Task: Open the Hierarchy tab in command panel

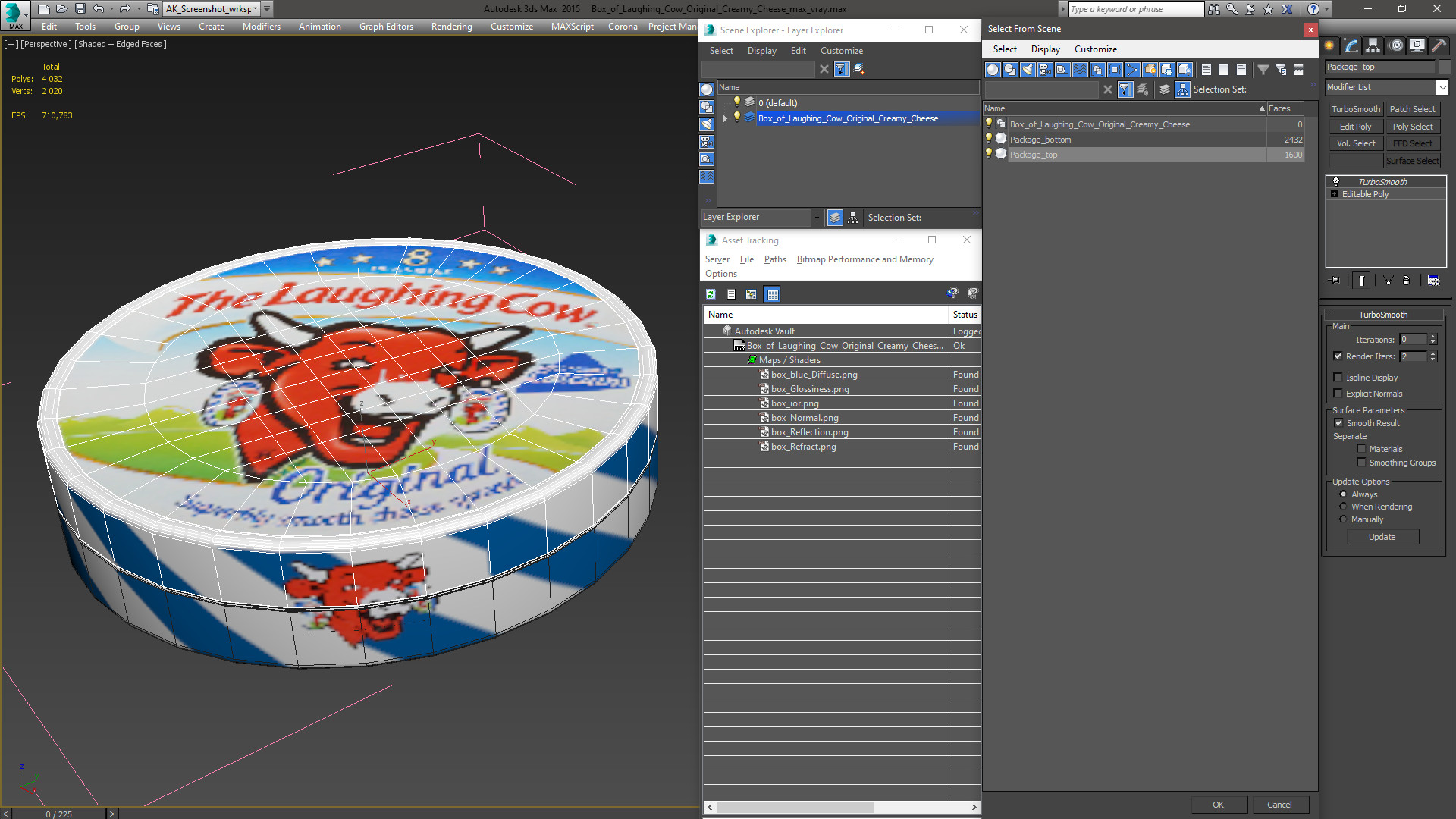Action: pos(1373,45)
